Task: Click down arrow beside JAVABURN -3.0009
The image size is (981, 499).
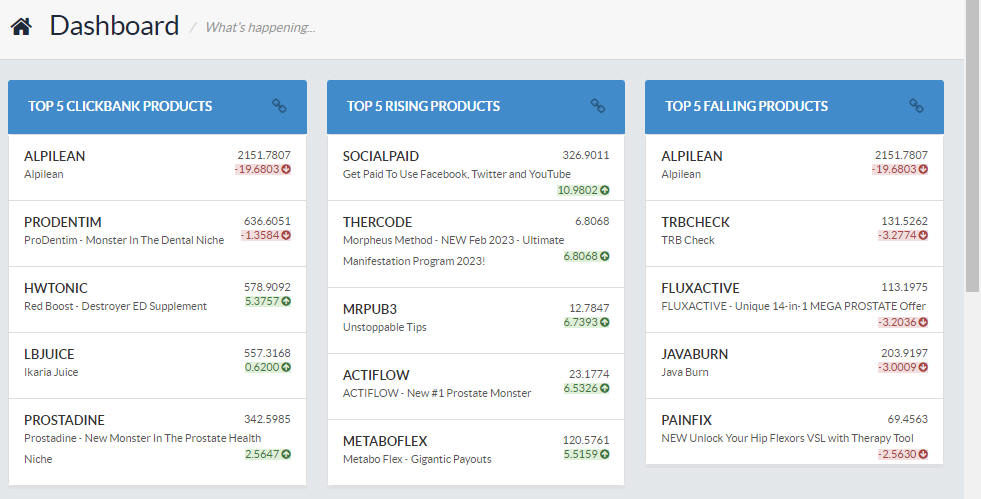Action: click(x=923, y=367)
